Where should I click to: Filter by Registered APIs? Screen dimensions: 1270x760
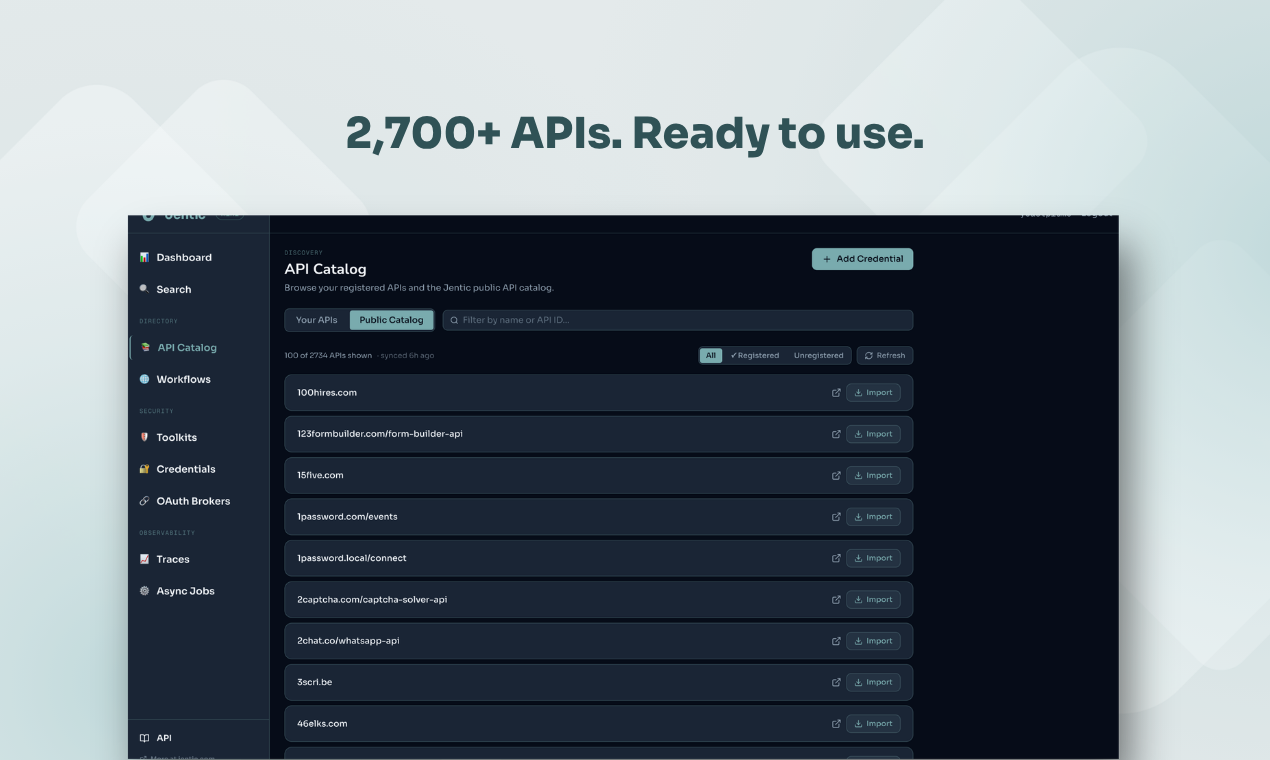[x=755, y=355]
